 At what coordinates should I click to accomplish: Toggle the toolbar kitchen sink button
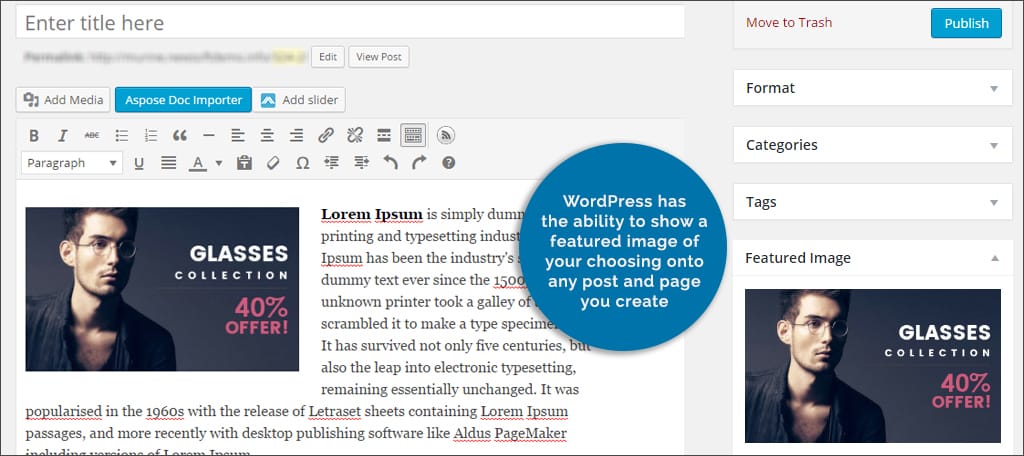(x=413, y=136)
